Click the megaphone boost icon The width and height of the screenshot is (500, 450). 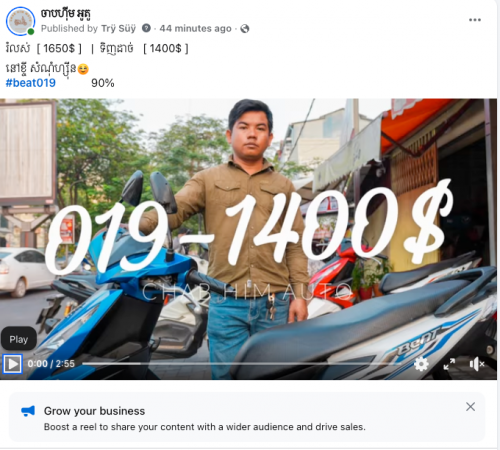(28, 411)
